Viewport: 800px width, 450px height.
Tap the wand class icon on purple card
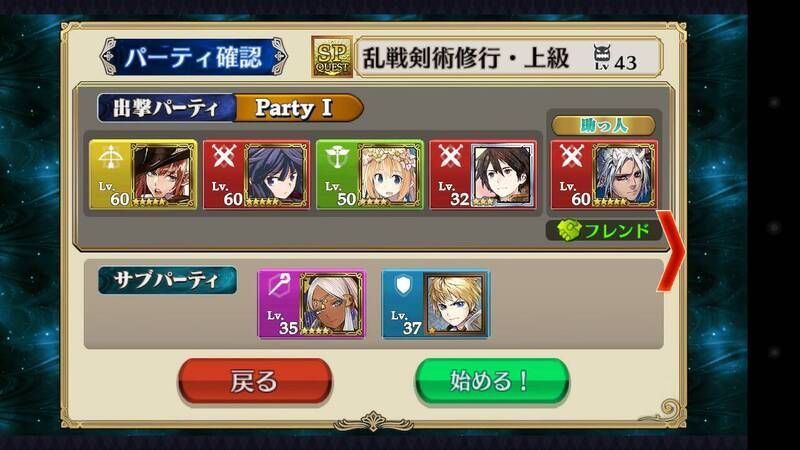(x=279, y=286)
